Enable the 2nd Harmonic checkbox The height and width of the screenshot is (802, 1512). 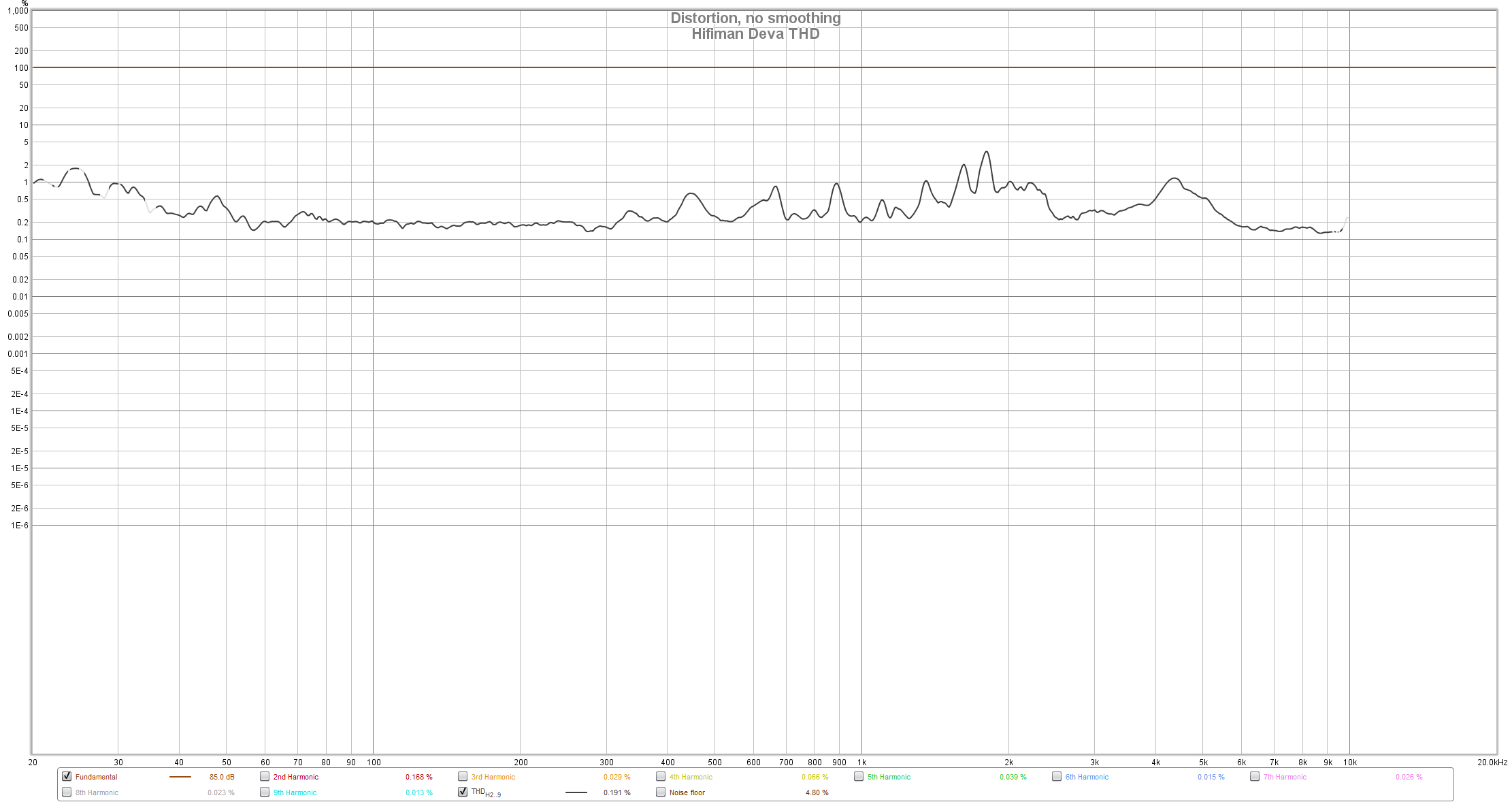tap(265, 776)
